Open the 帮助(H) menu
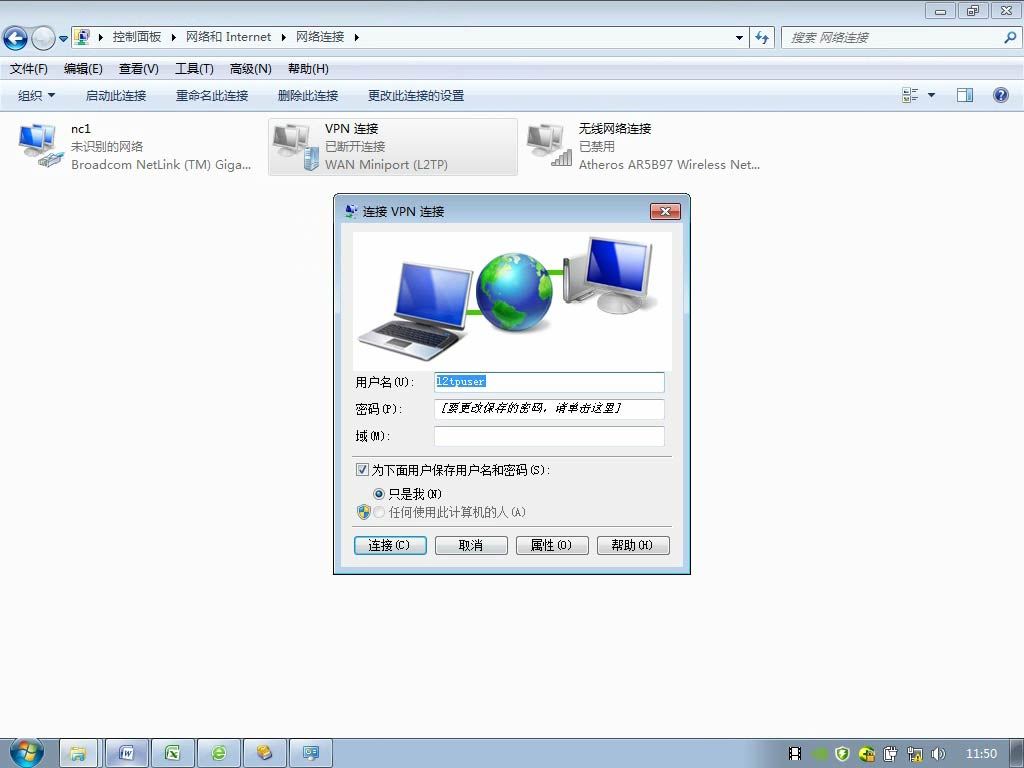 click(308, 69)
